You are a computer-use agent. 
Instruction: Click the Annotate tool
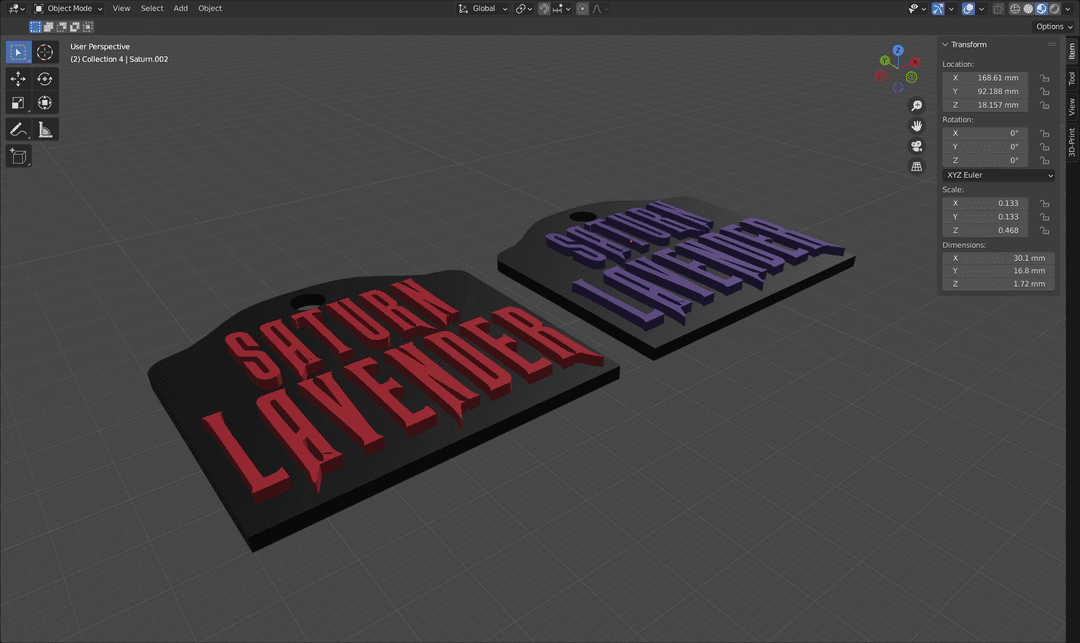click(17, 129)
